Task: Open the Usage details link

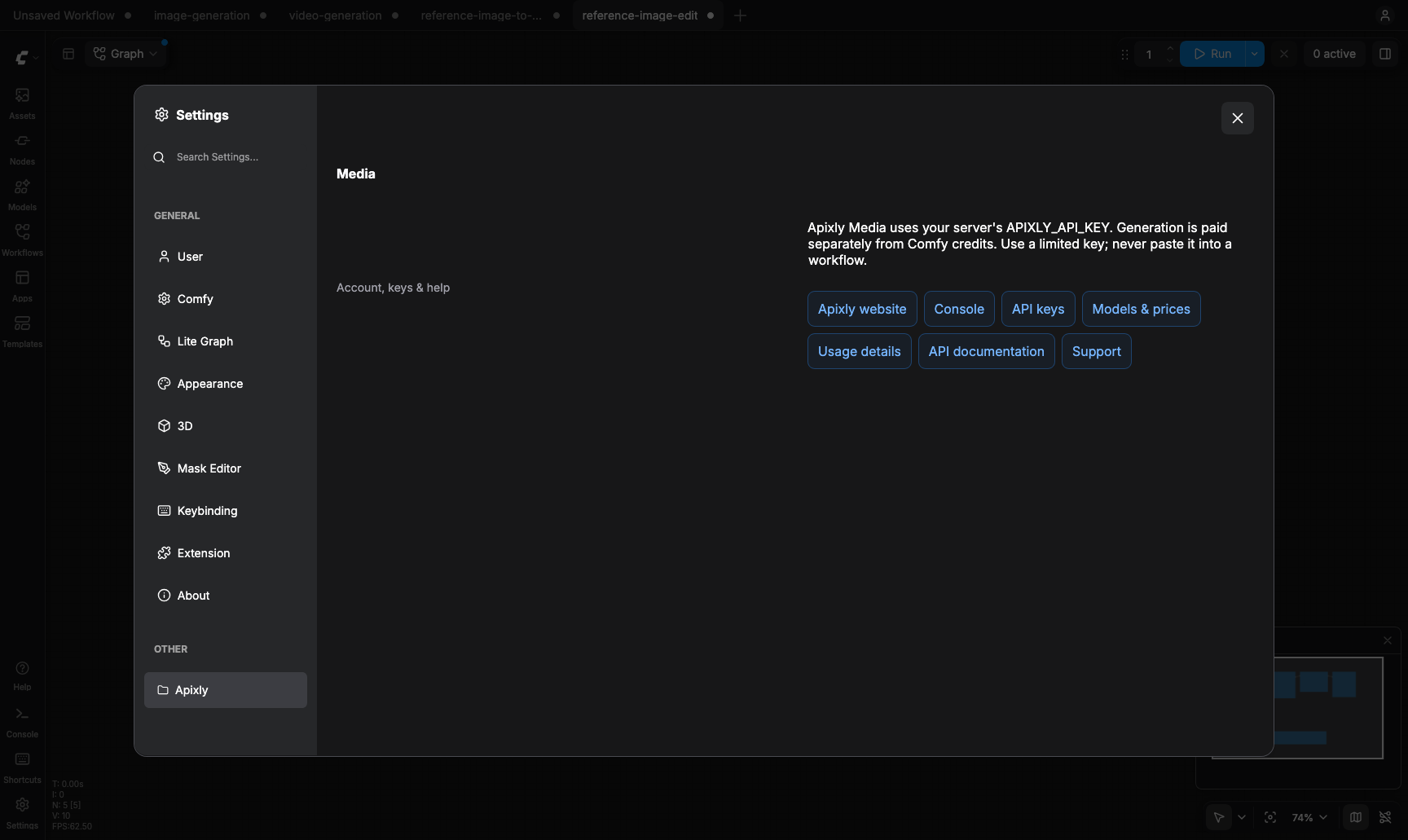Action: click(x=860, y=351)
